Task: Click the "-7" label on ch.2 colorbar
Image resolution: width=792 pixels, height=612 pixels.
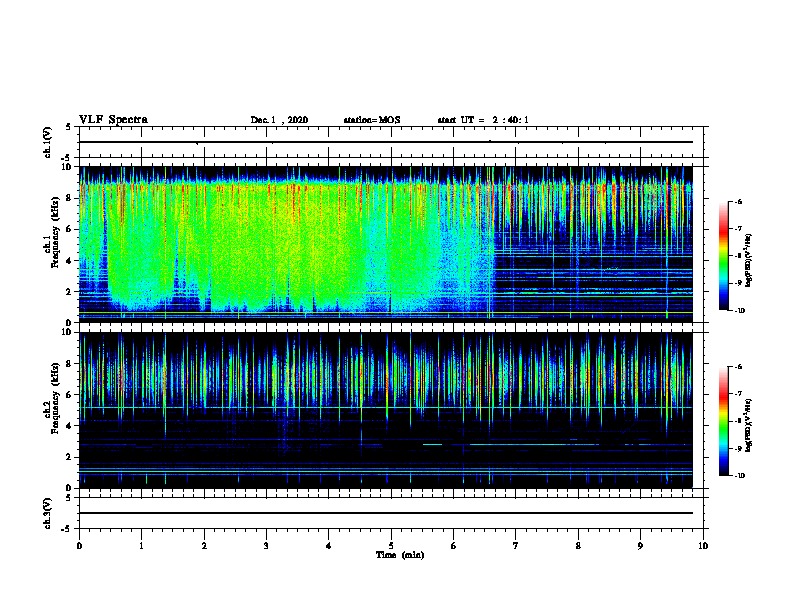Action: pyautogui.click(x=738, y=393)
